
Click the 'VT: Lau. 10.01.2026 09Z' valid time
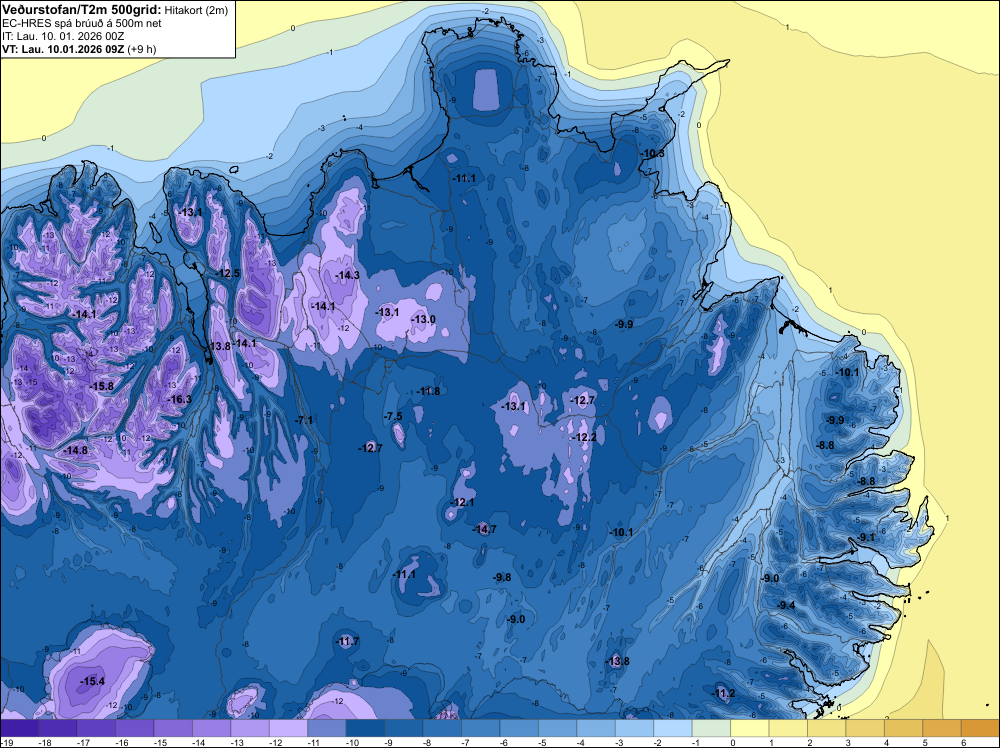(x=63, y=48)
